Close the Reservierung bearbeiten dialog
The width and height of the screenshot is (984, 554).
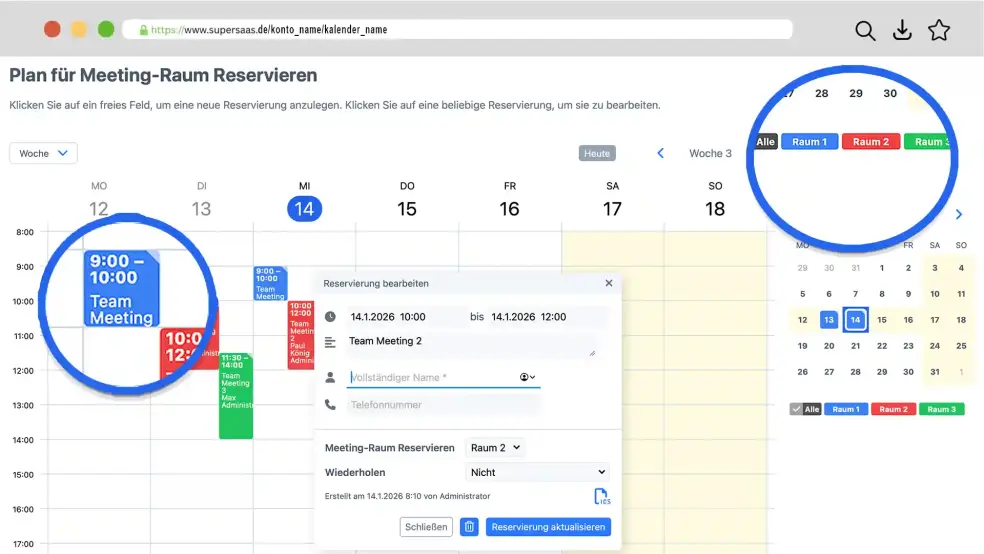point(609,283)
